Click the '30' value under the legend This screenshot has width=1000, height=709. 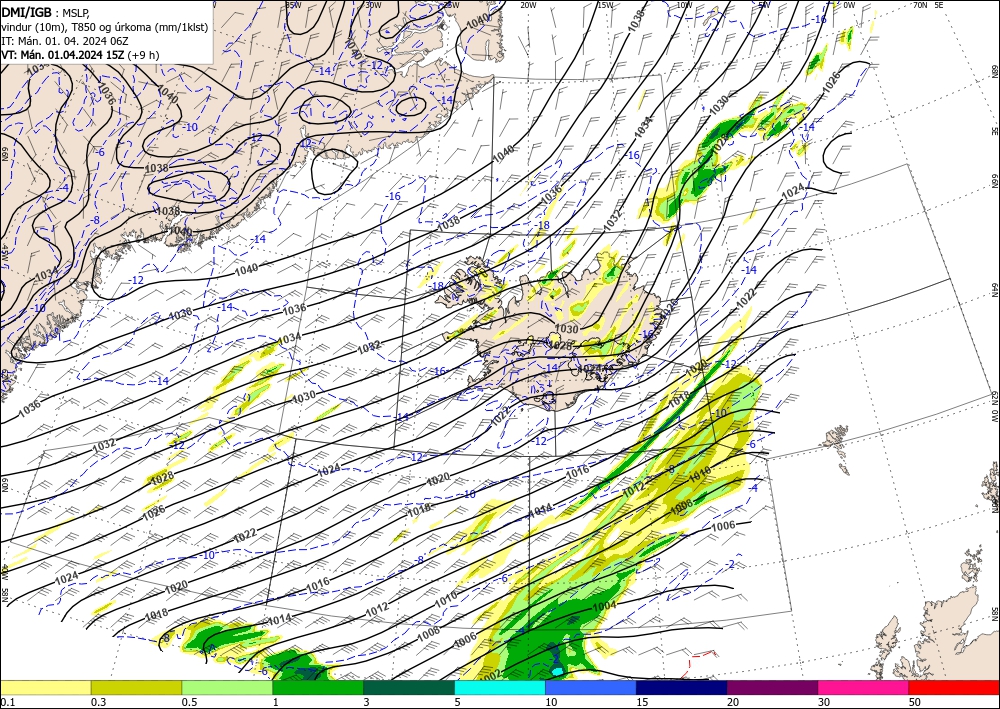pos(824,702)
